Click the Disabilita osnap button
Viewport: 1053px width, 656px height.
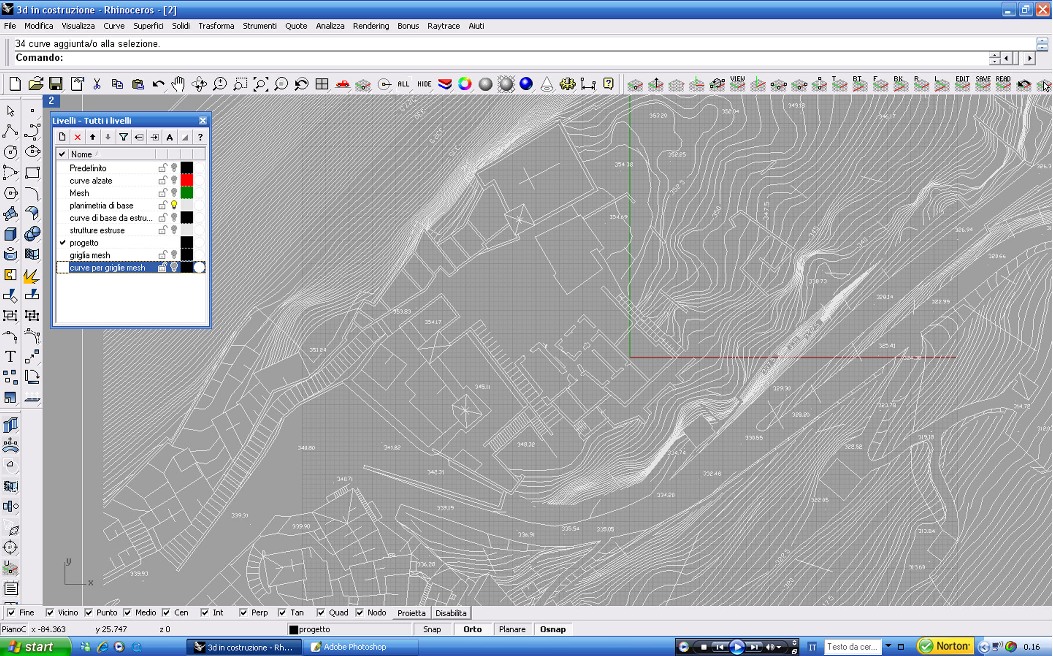click(x=451, y=613)
